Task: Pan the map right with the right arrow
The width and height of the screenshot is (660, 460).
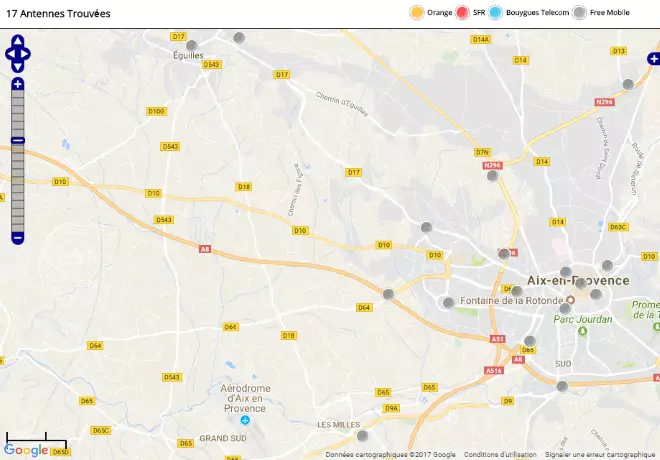Action: [25, 54]
